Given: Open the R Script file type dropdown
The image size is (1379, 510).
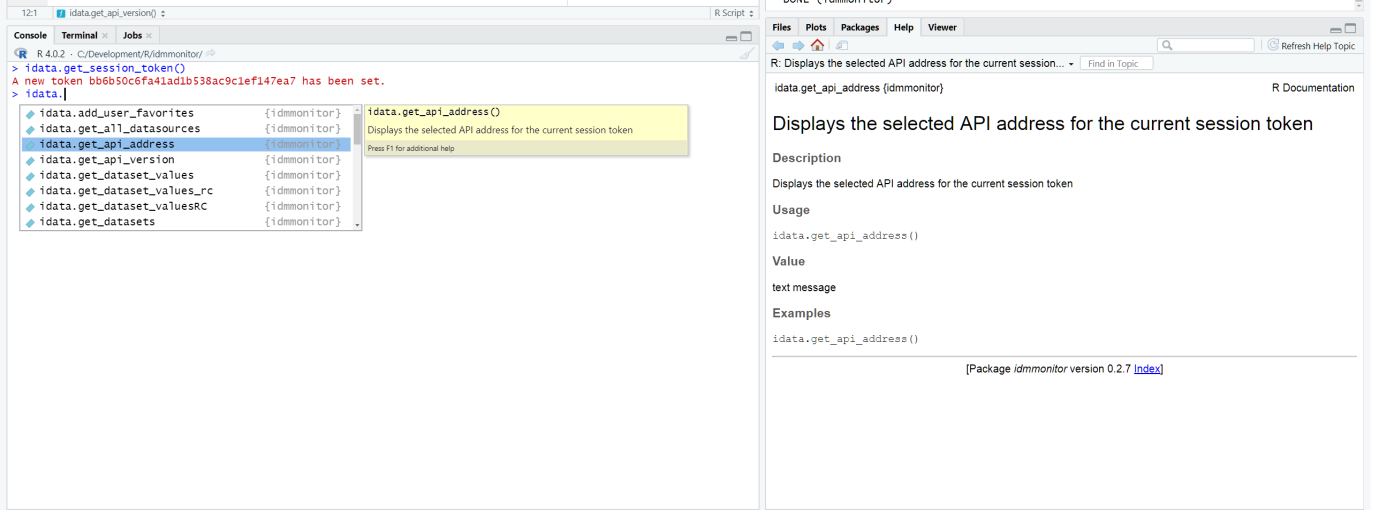Looking at the screenshot, I should 732,13.
